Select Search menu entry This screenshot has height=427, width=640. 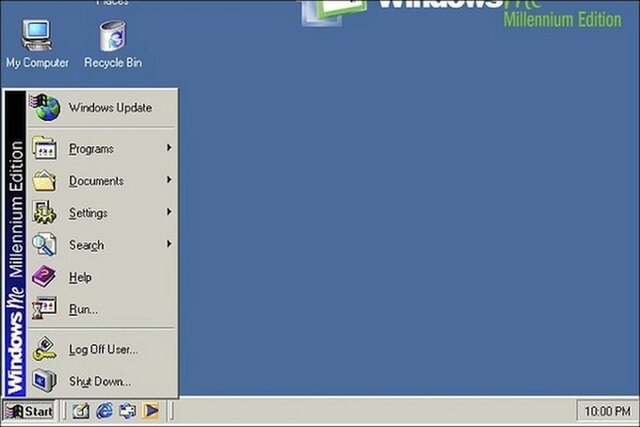101,245
